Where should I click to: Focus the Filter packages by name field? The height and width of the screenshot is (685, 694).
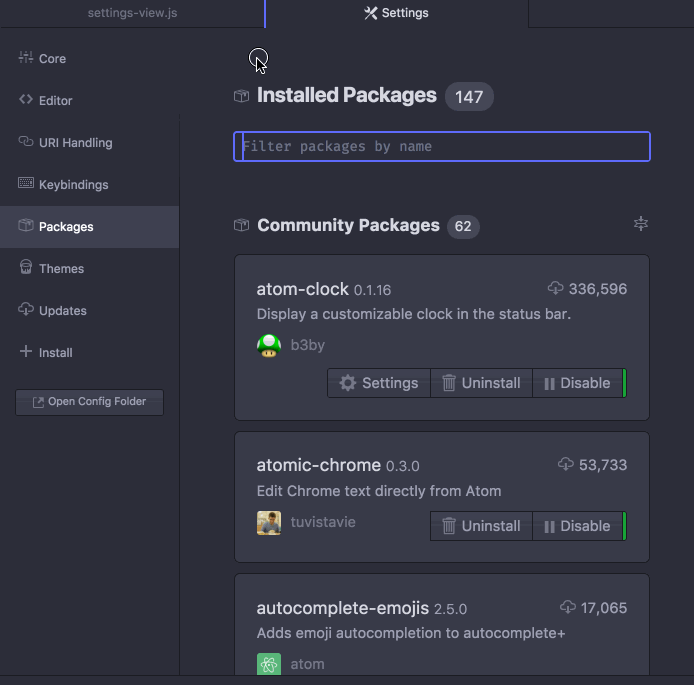coord(442,146)
